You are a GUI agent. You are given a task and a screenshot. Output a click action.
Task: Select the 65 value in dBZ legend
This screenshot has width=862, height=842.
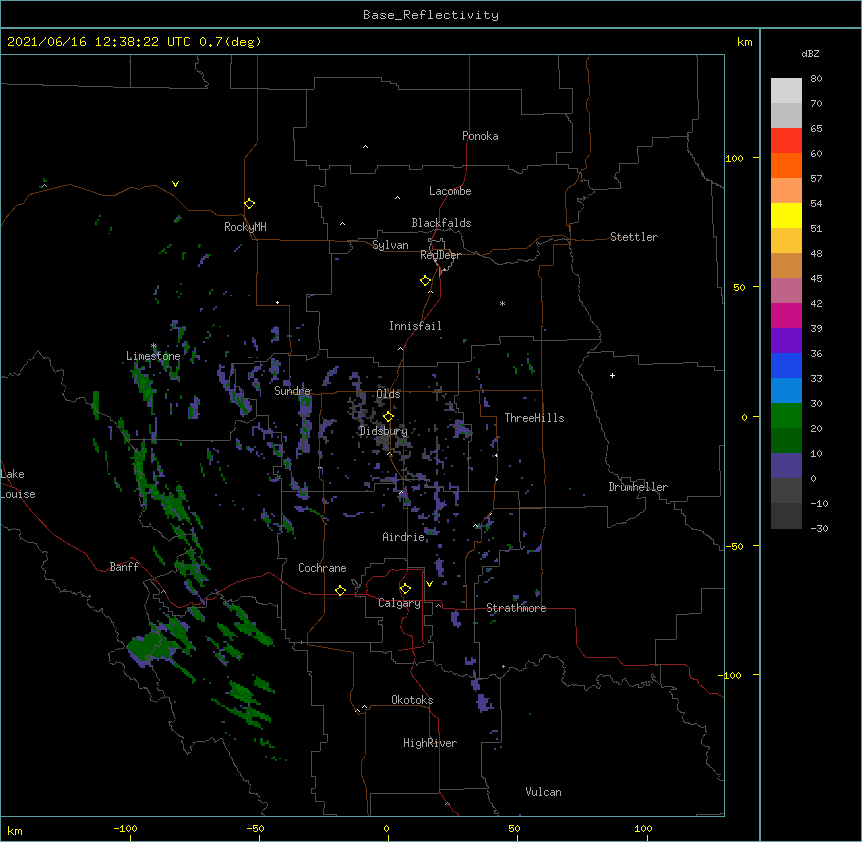(x=816, y=128)
